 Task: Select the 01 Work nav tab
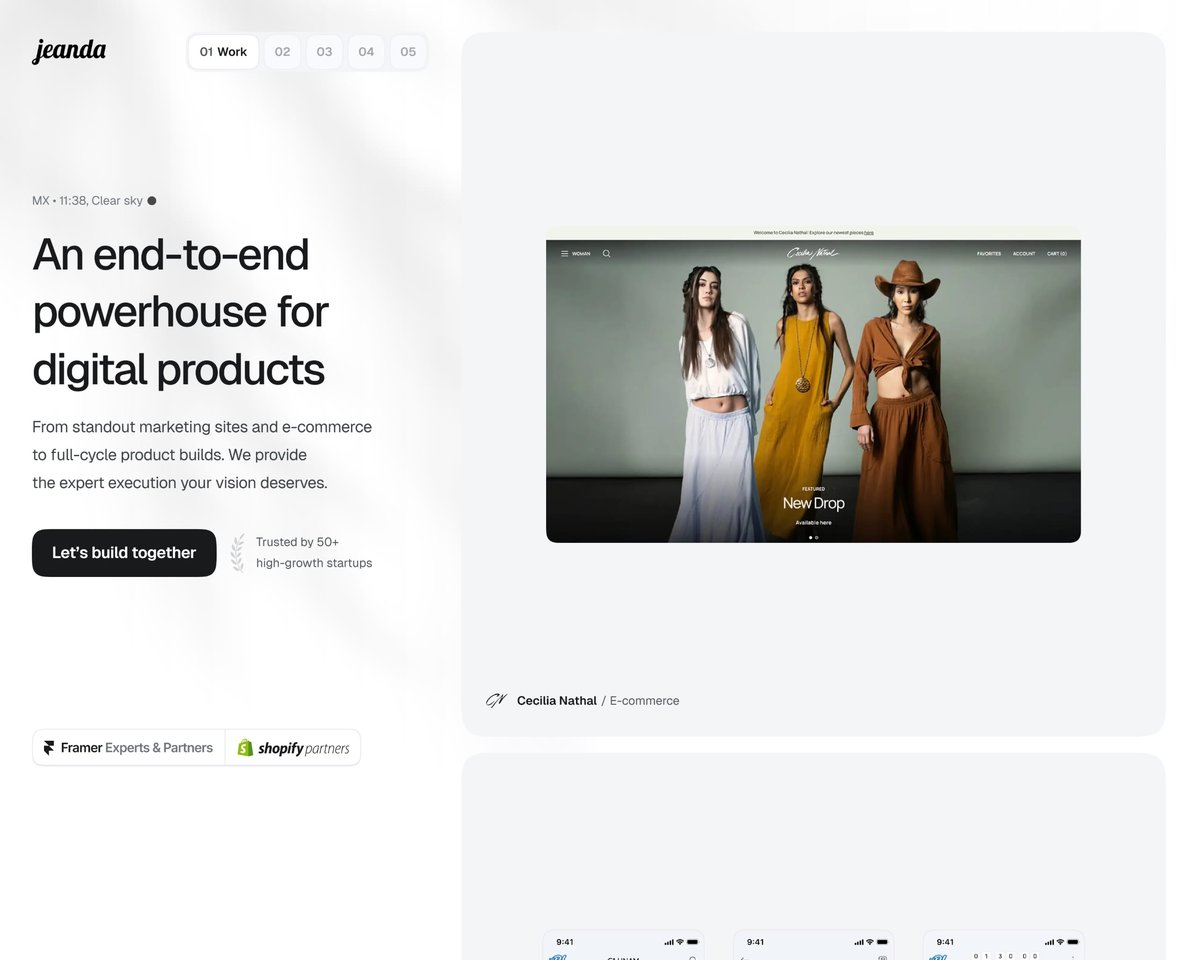coord(223,52)
